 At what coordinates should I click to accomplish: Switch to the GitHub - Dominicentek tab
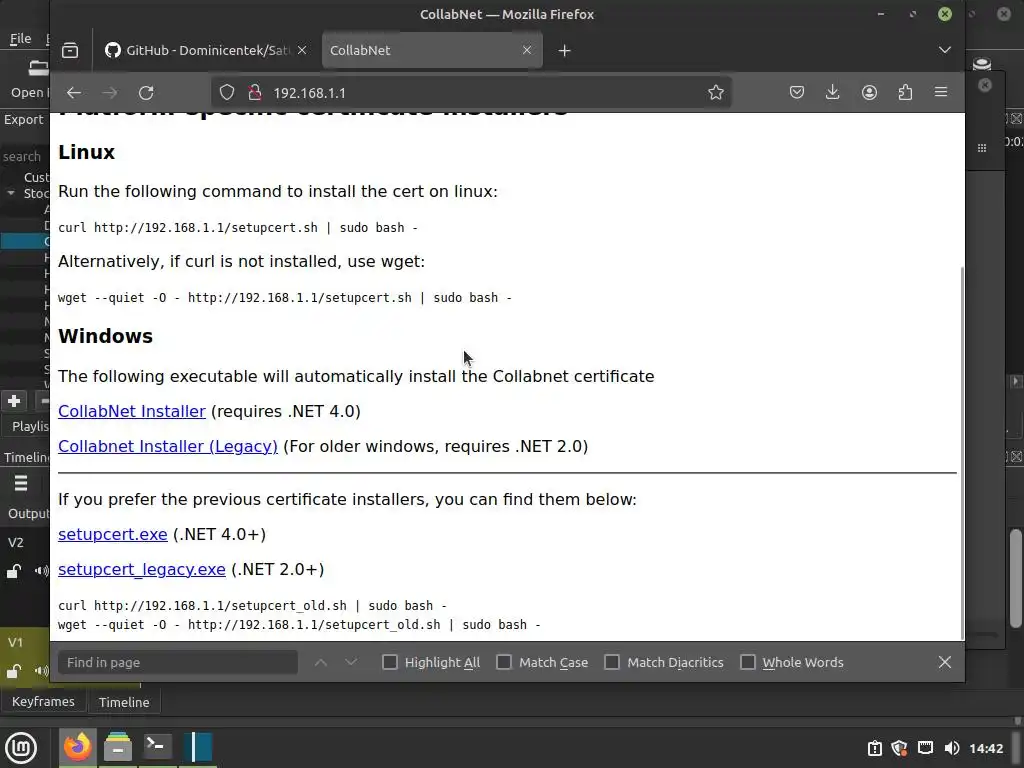[x=206, y=50]
